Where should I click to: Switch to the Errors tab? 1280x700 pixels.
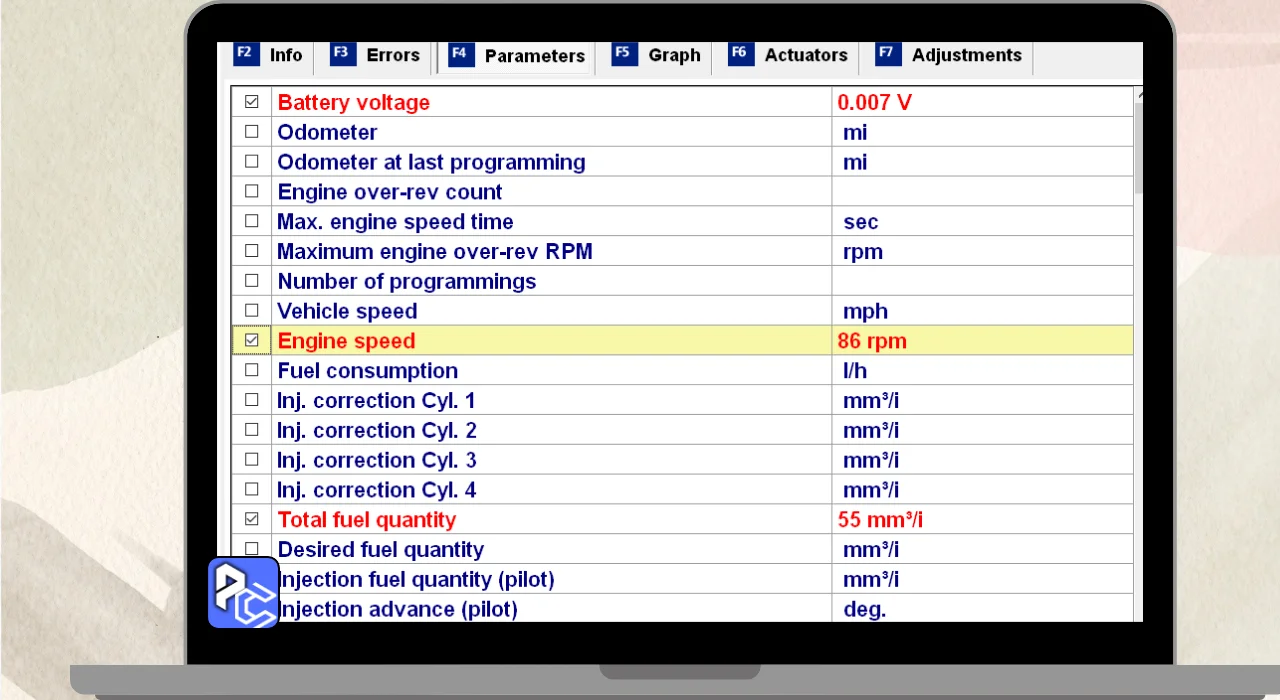point(392,55)
